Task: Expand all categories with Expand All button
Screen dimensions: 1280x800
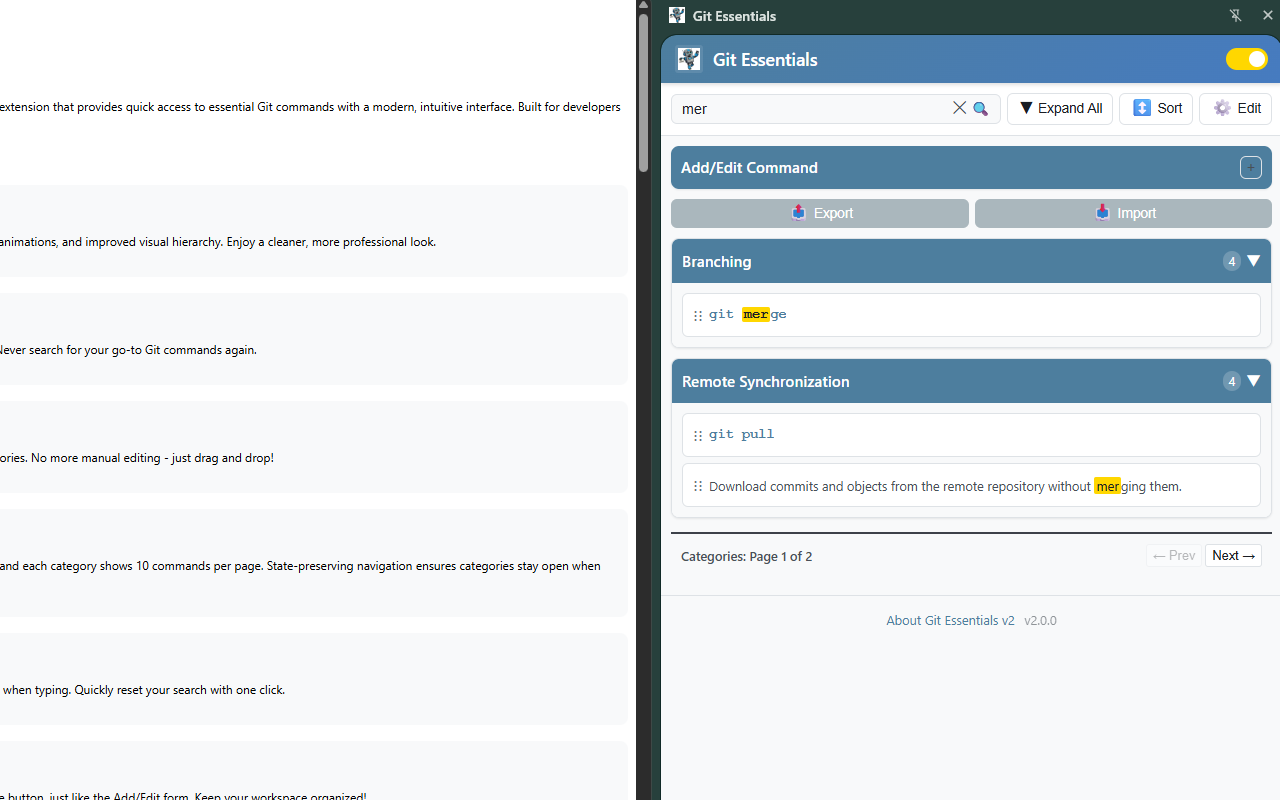Action: (1060, 108)
